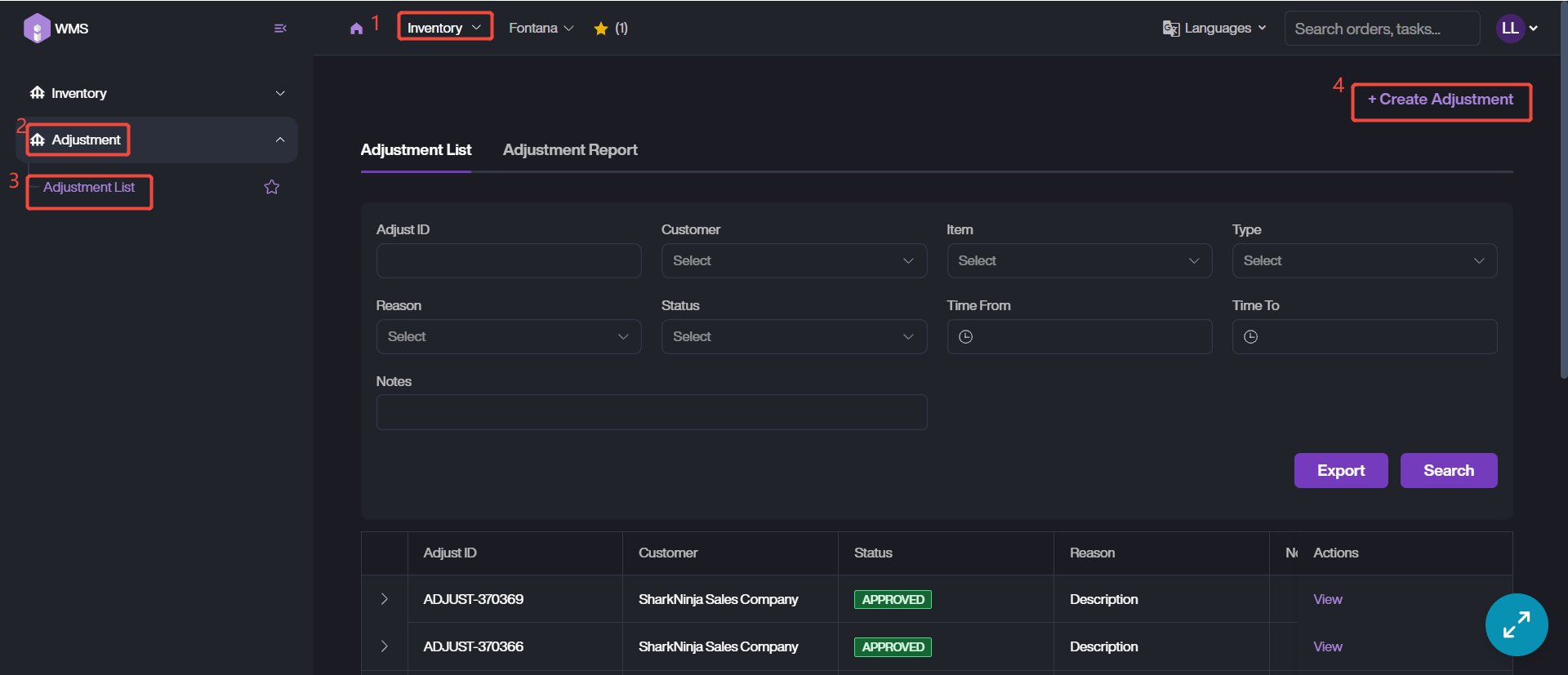Screen dimensions: 1568x675
Task: Click the teal expand fullscreen icon
Action: [x=1516, y=625]
